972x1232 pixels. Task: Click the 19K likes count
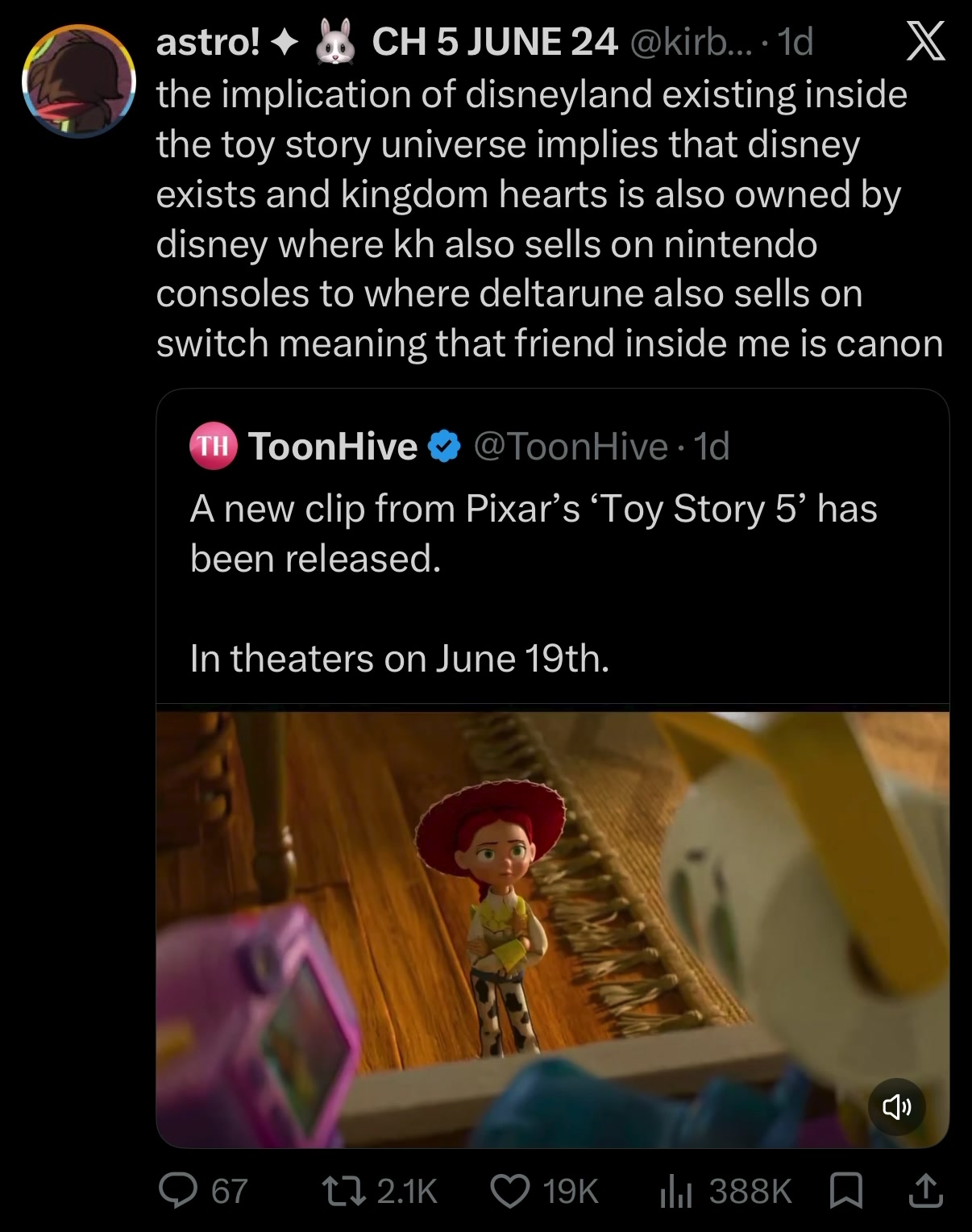[571, 1191]
